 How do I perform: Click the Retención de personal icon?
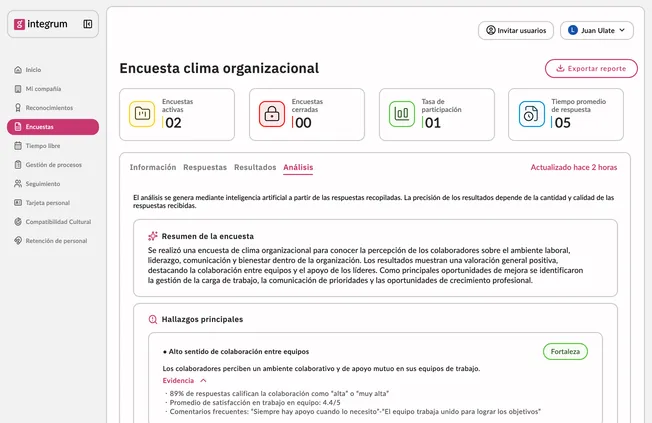coord(18,241)
